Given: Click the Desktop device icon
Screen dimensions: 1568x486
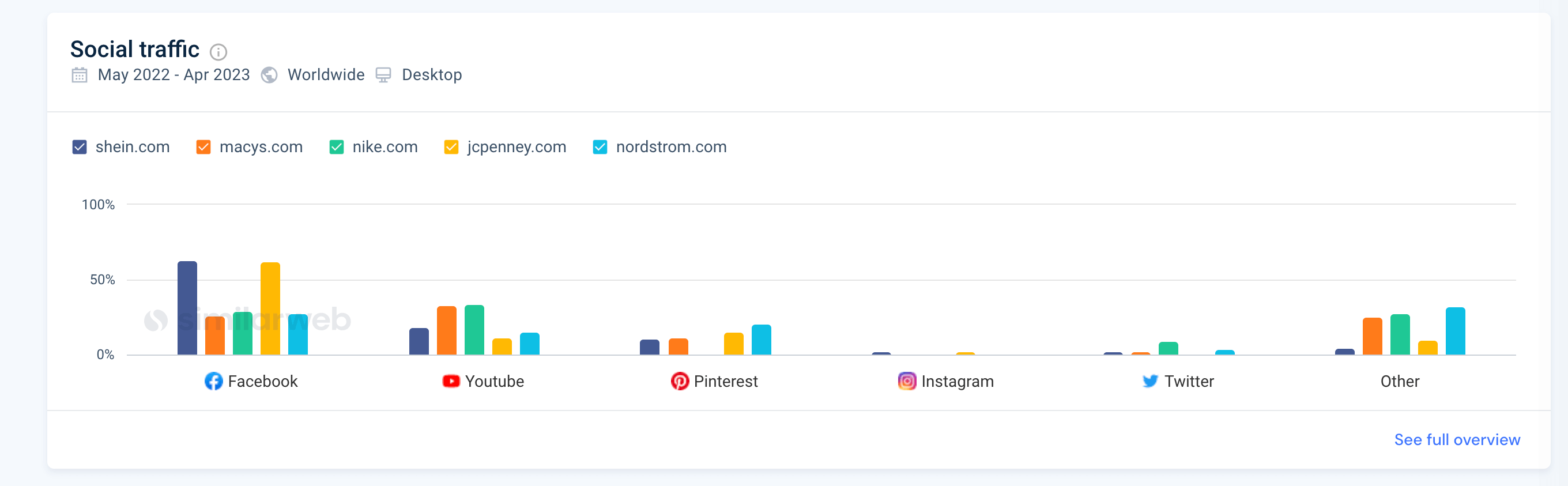Looking at the screenshot, I should (383, 74).
